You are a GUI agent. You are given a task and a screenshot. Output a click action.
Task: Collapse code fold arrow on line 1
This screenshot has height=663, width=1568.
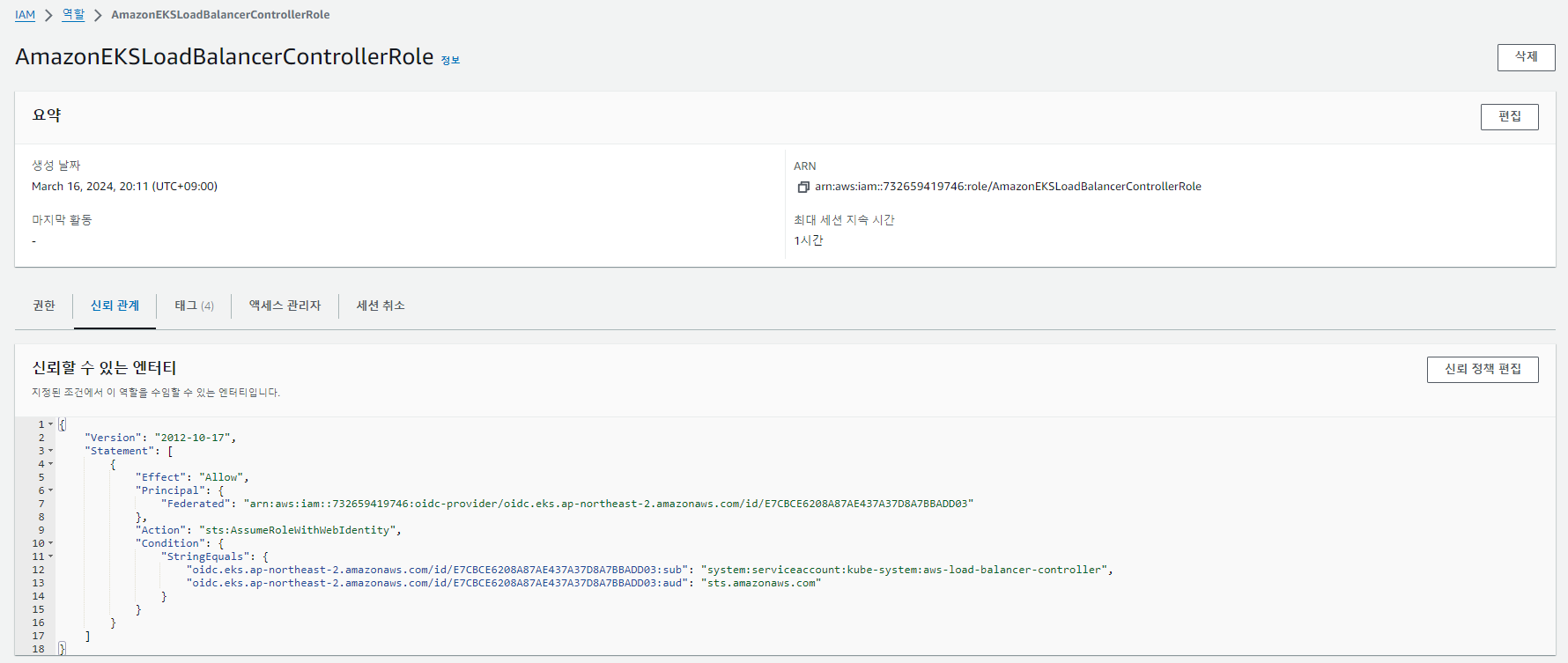click(x=50, y=424)
